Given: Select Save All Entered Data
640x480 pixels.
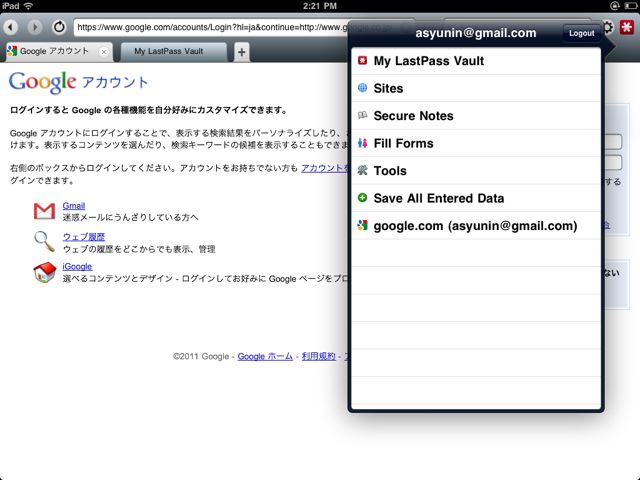Looking at the screenshot, I should [476, 198].
